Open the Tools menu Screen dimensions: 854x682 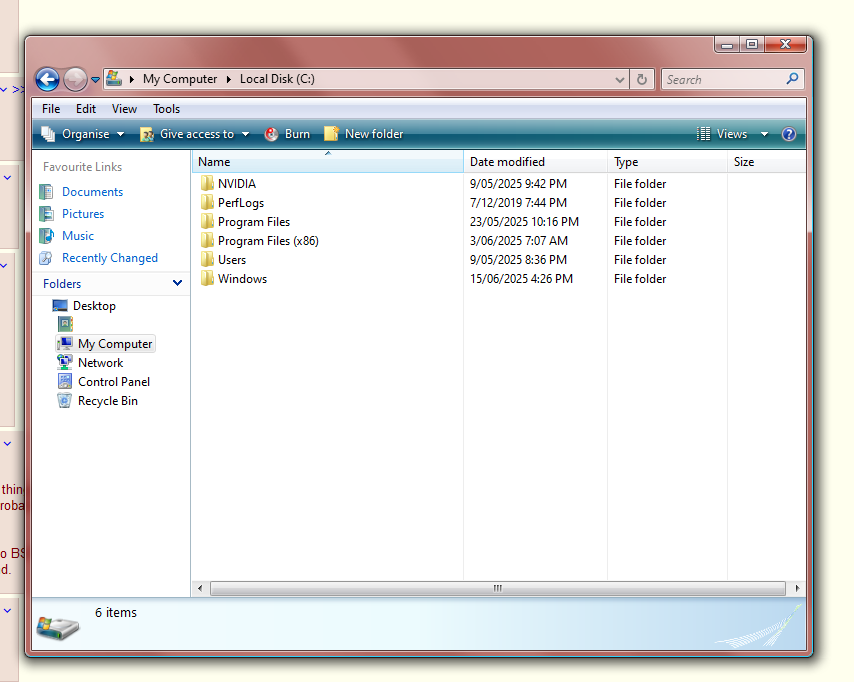166,109
